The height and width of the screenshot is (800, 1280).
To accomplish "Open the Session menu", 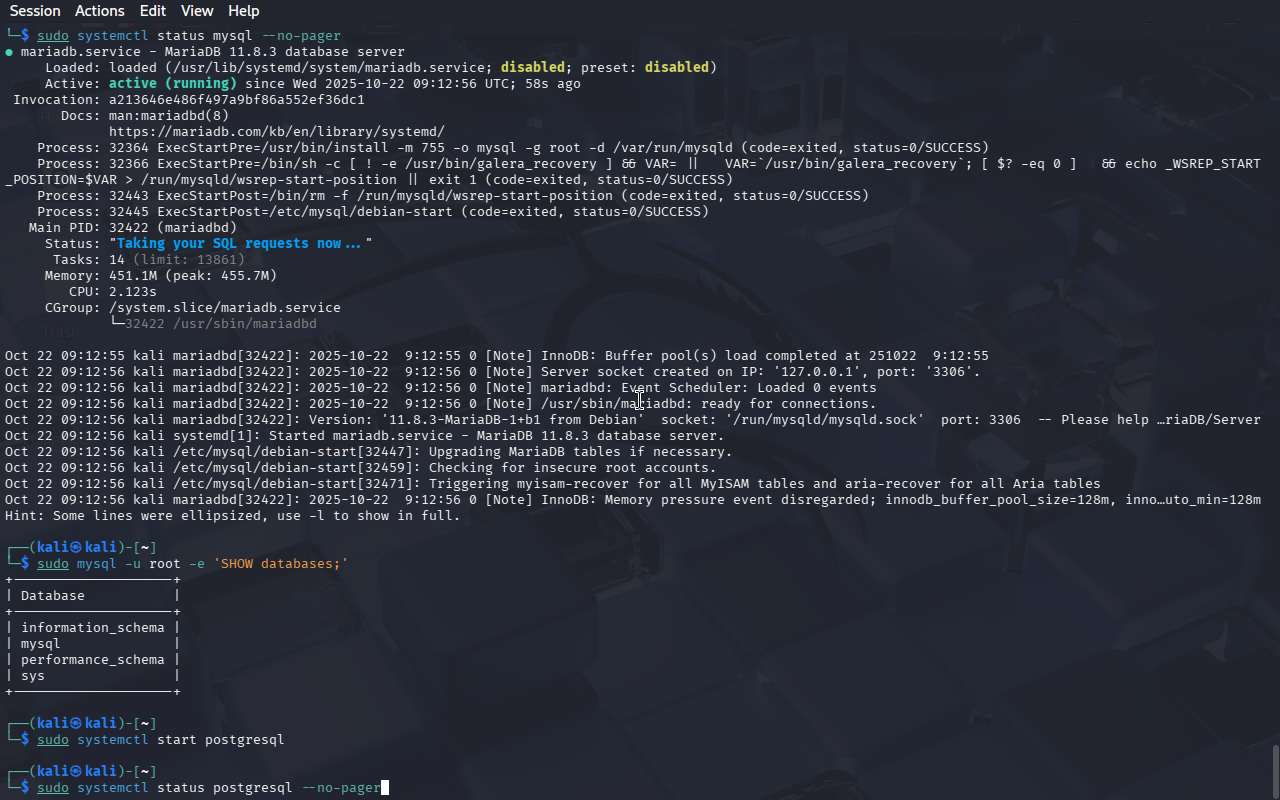I will point(35,11).
